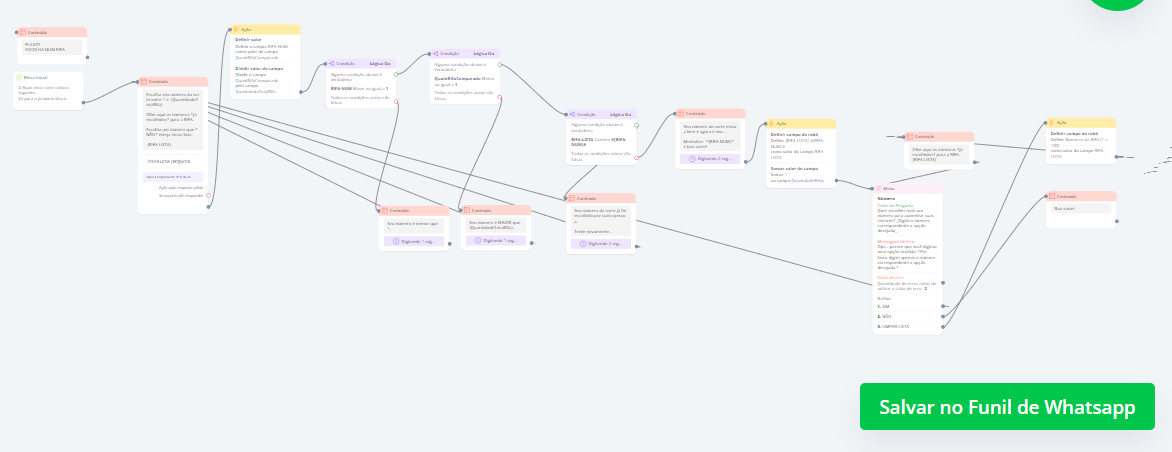Screen dimensions: 1172x452
Task: Click the 'Somar valor do campo' action
Action: pyautogui.click(x=794, y=169)
